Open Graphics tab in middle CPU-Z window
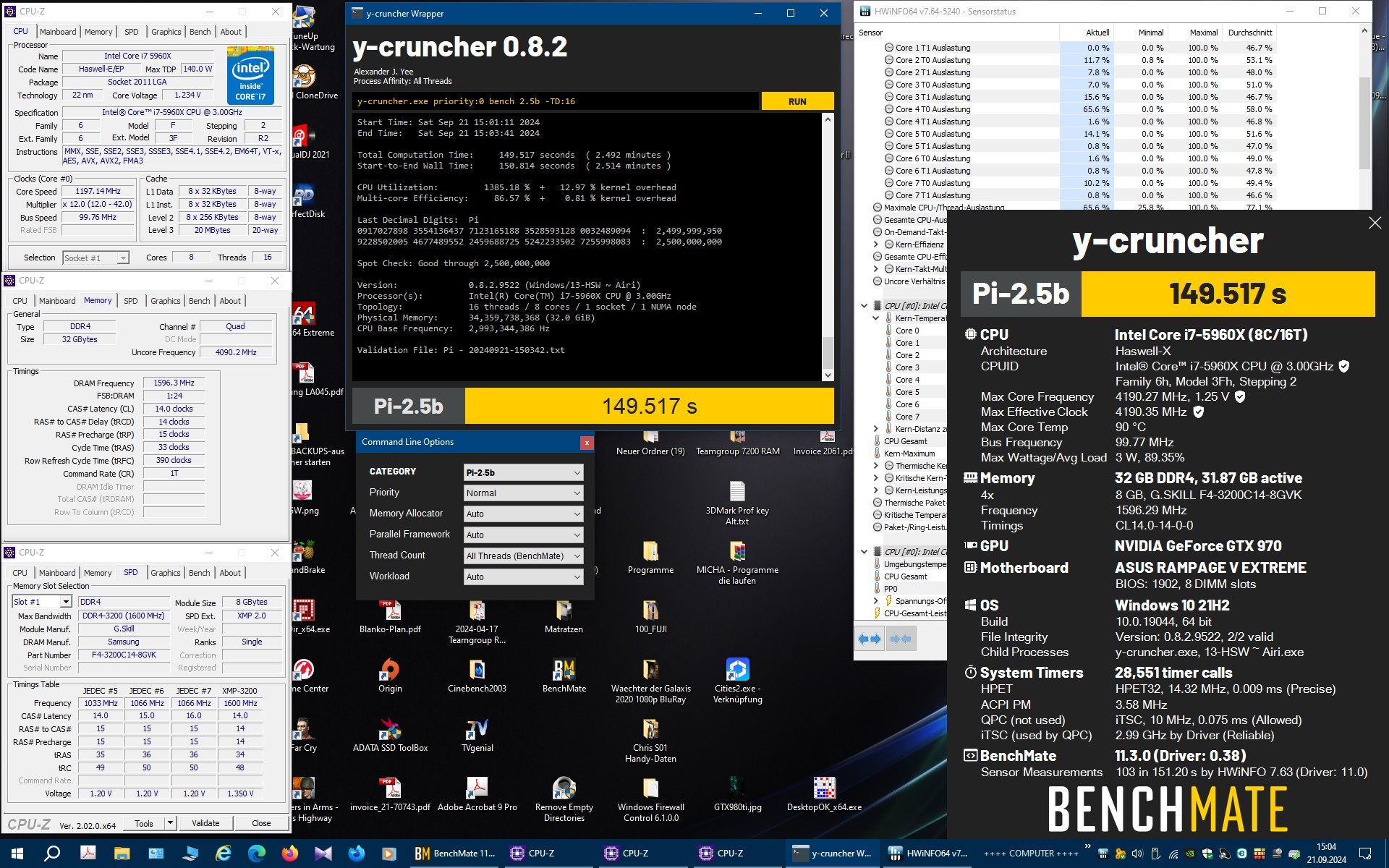 click(166, 301)
